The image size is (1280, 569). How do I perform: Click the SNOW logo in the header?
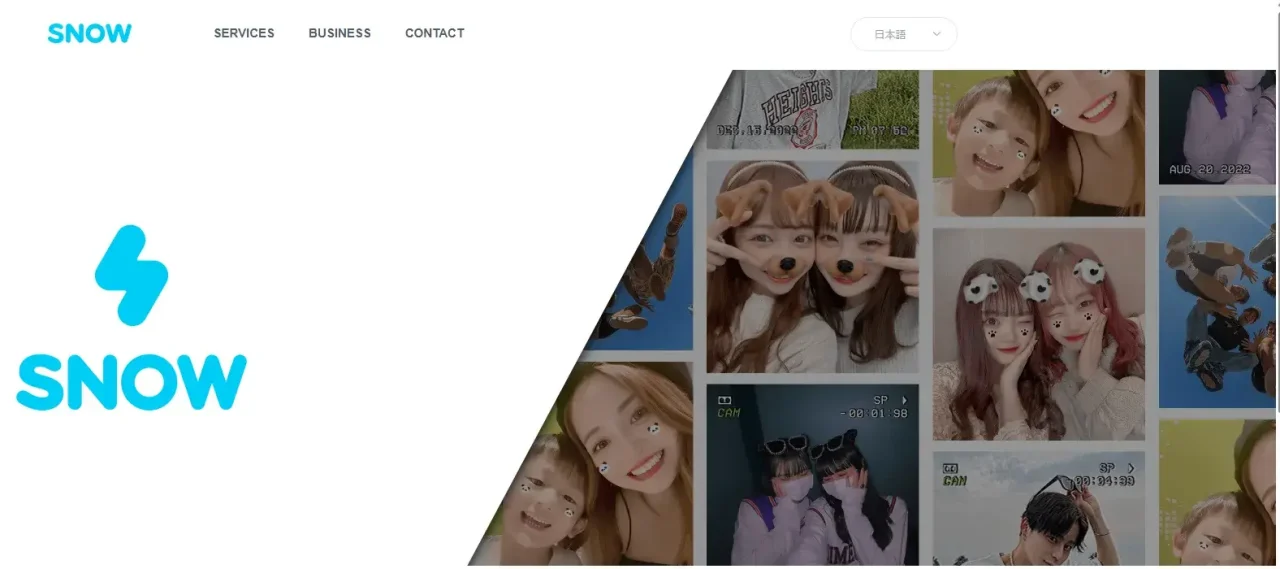(90, 33)
